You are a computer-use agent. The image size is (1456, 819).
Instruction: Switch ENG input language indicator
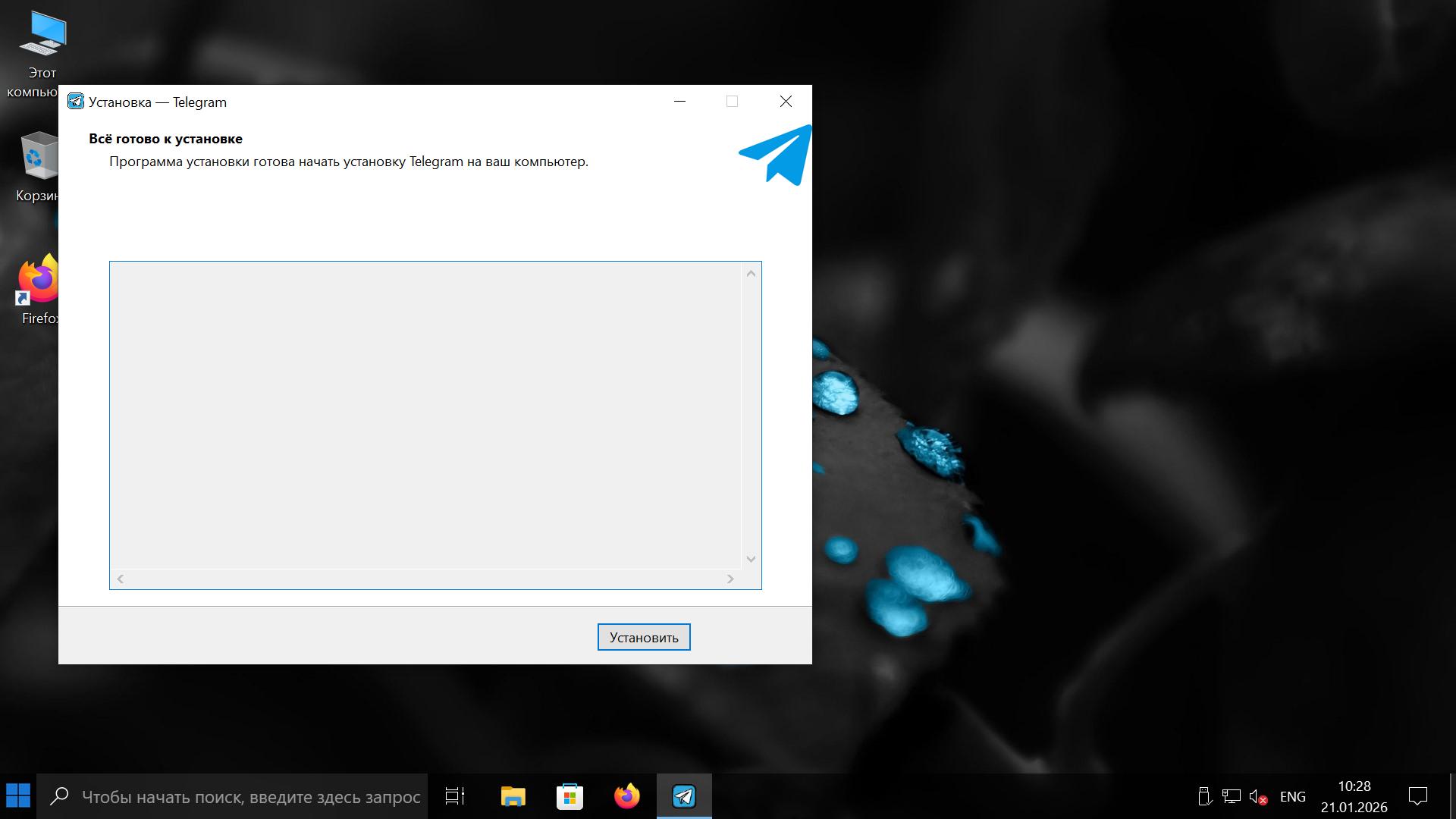click(1292, 797)
